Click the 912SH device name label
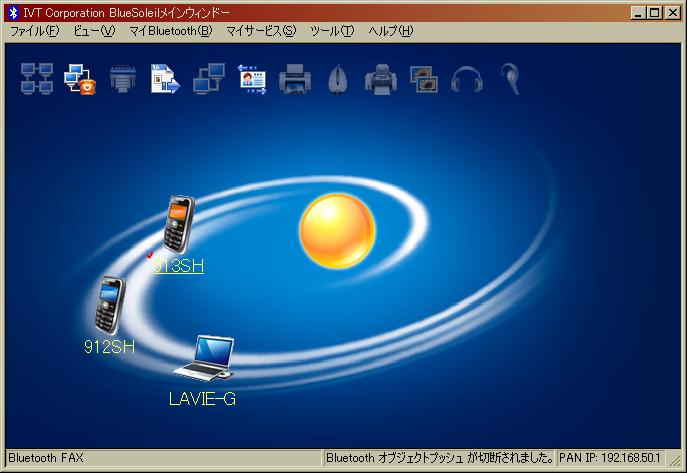 pyautogui.click(x=110, y=347)
